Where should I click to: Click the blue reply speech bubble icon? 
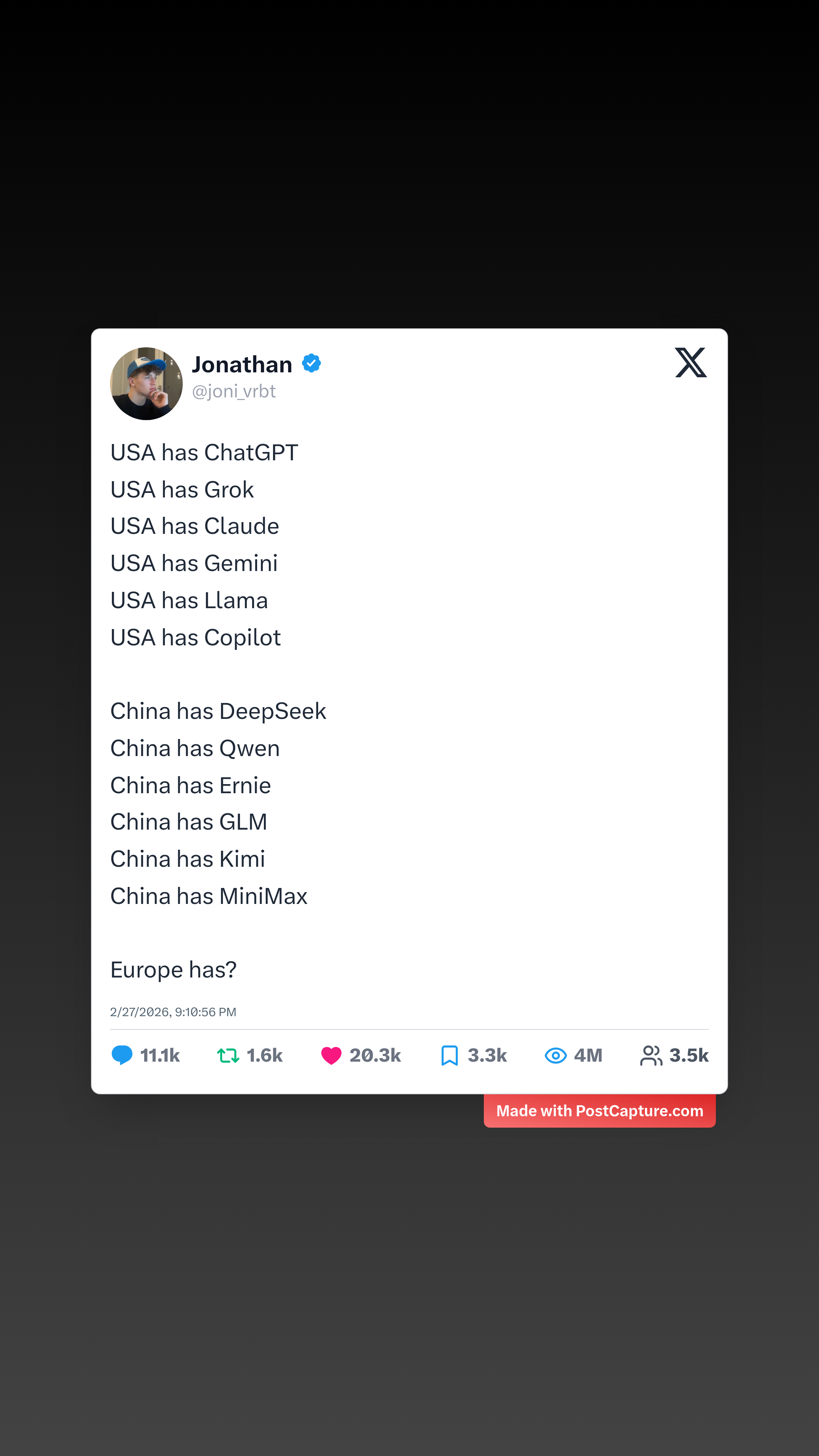pos(121,1055)
